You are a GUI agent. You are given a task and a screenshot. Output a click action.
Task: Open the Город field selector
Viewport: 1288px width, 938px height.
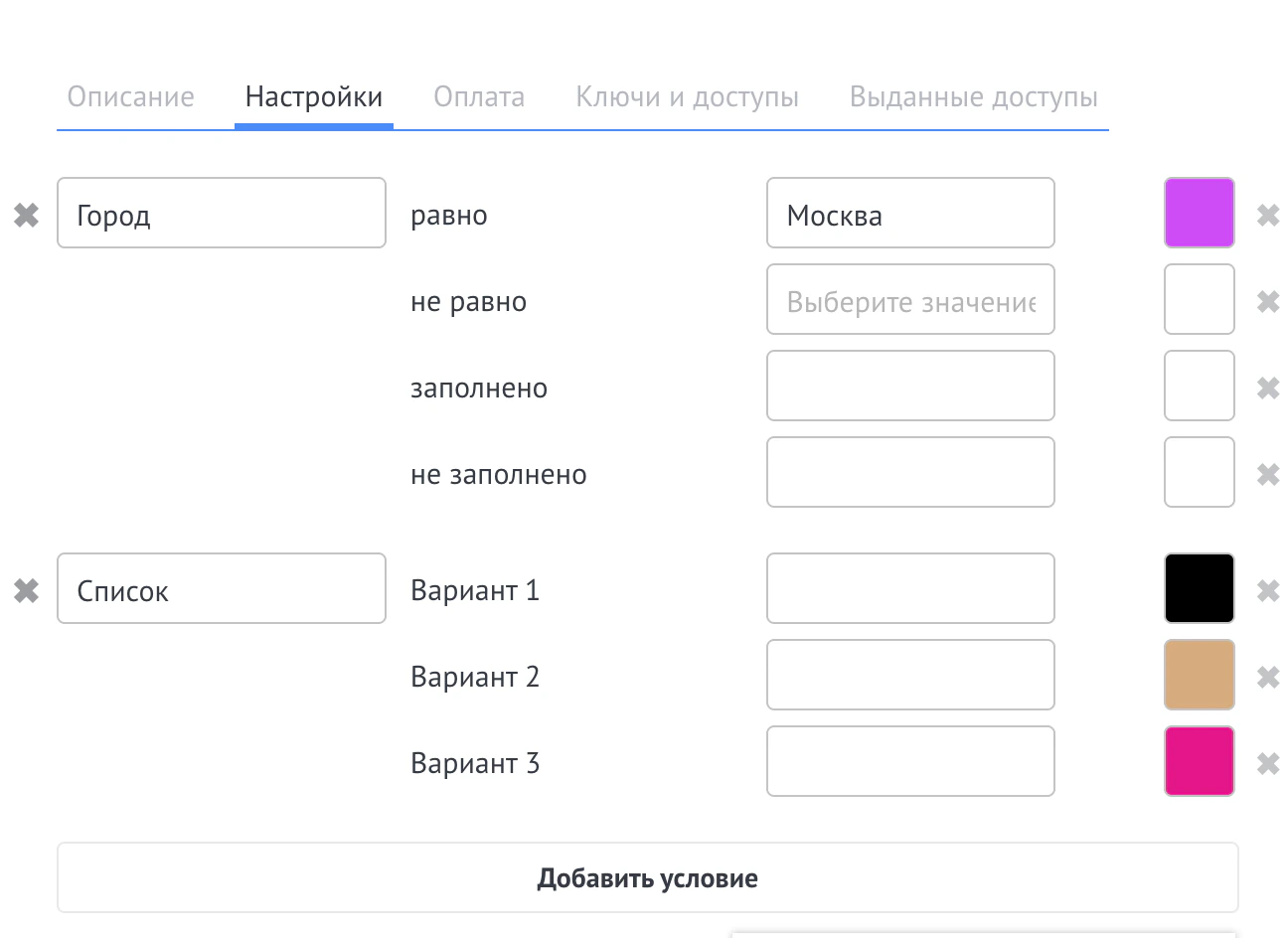(x=222, y=213)
